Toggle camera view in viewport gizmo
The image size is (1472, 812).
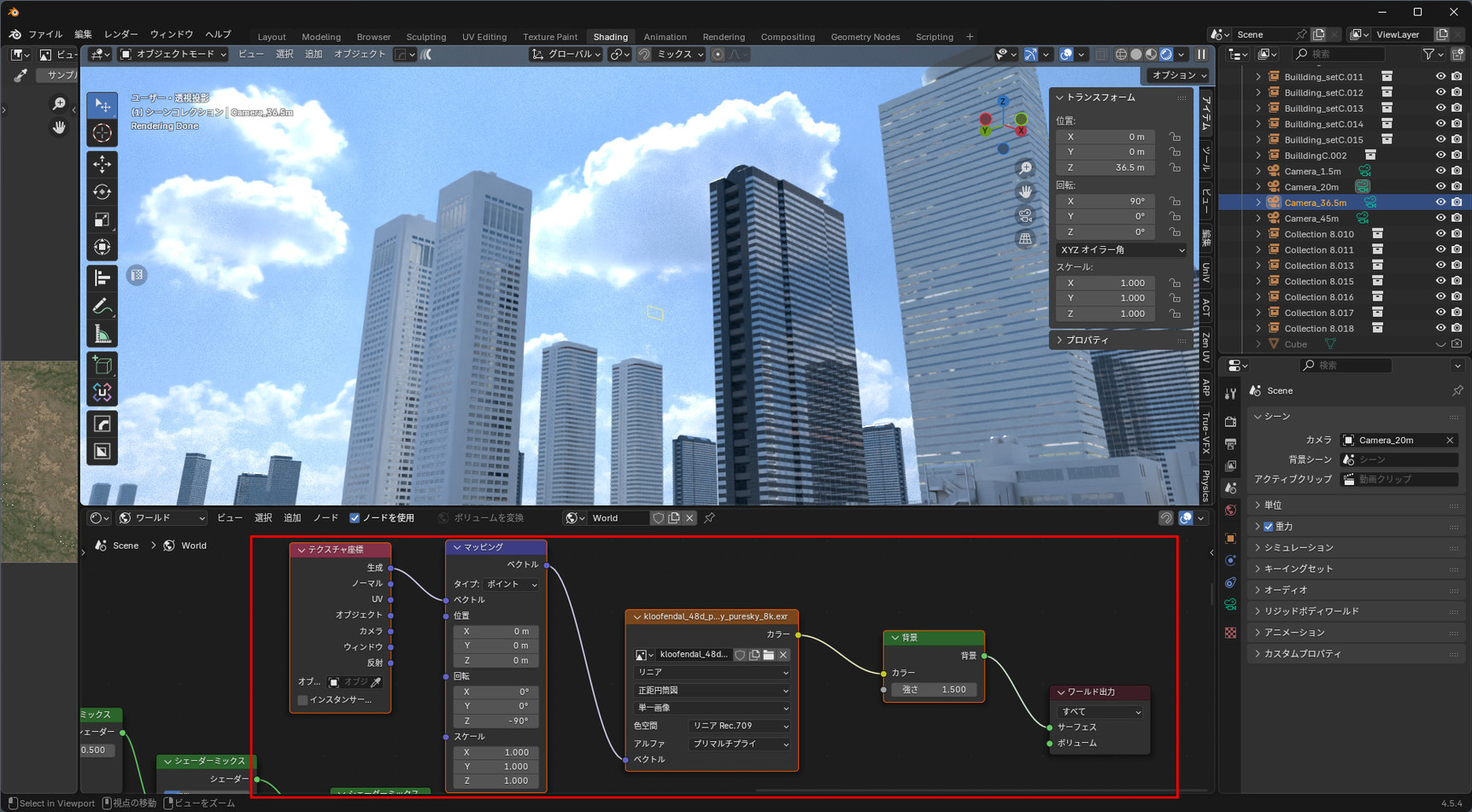(1025, 215)
